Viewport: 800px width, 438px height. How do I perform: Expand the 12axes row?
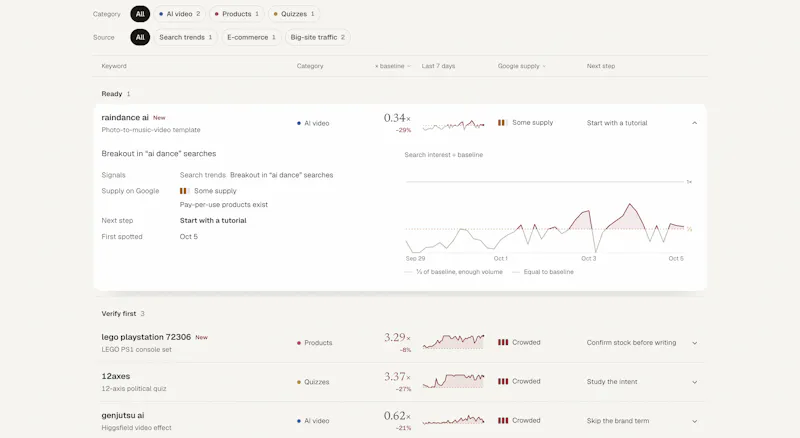pyautogui.click(x=694, y=382)
